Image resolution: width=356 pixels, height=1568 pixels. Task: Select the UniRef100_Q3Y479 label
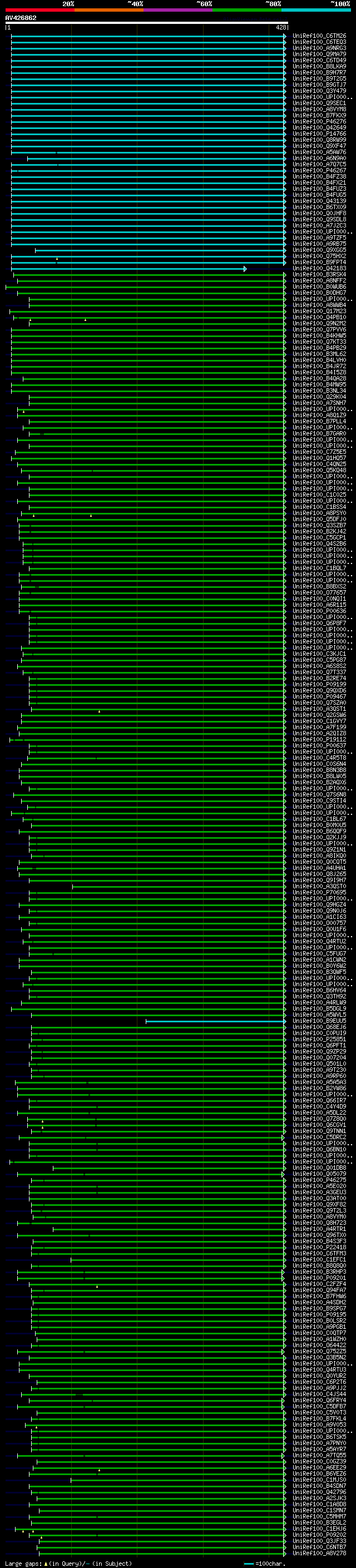coord(319,91)
